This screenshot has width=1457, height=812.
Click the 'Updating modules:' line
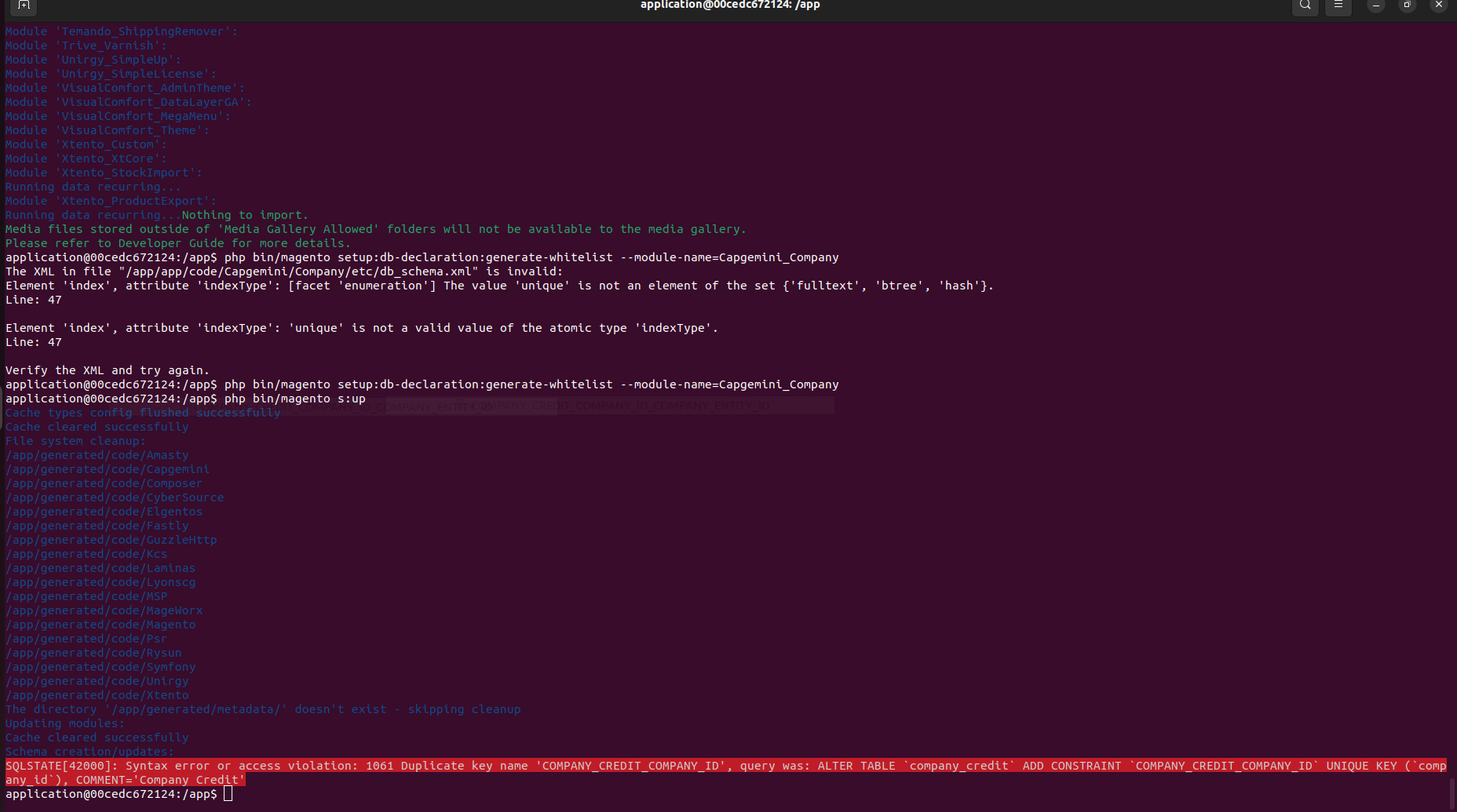pos(64,723)
